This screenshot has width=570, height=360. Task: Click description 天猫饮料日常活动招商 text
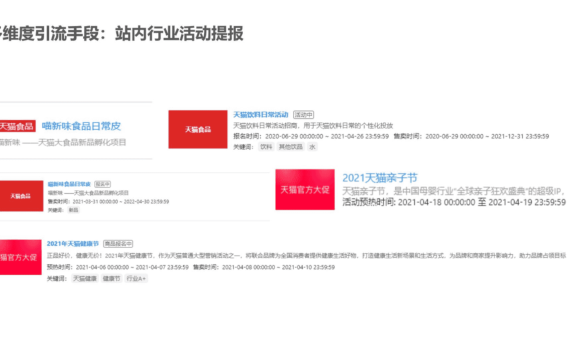click(313, 126)
